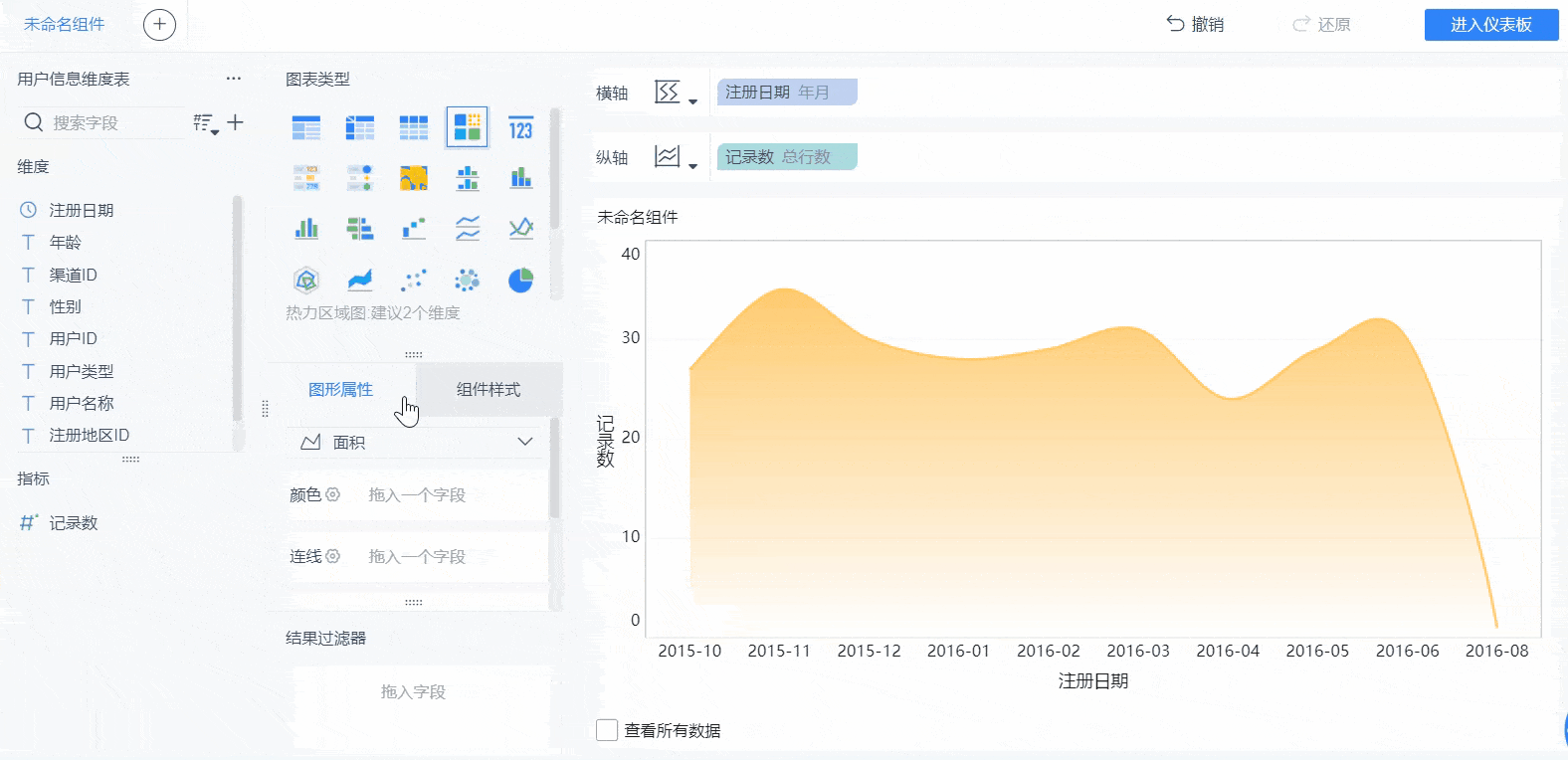Choose the clustered bubble chart icon

468,280
